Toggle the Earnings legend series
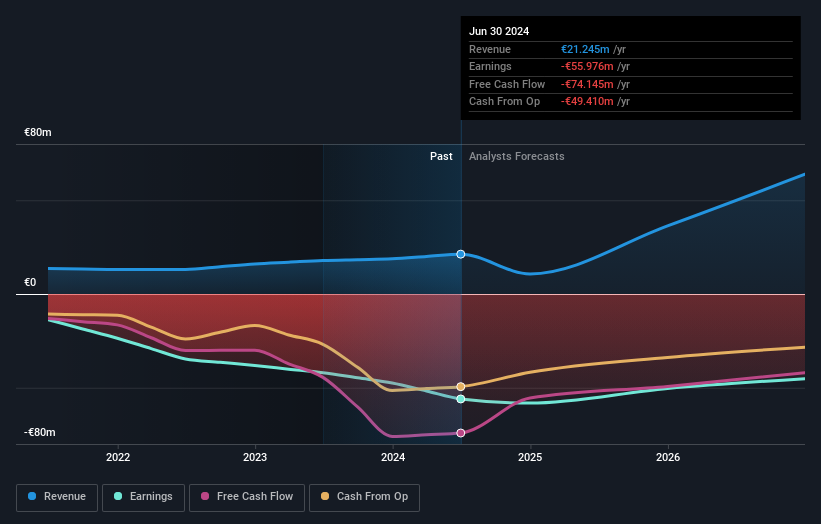 (x=143, y=497)
